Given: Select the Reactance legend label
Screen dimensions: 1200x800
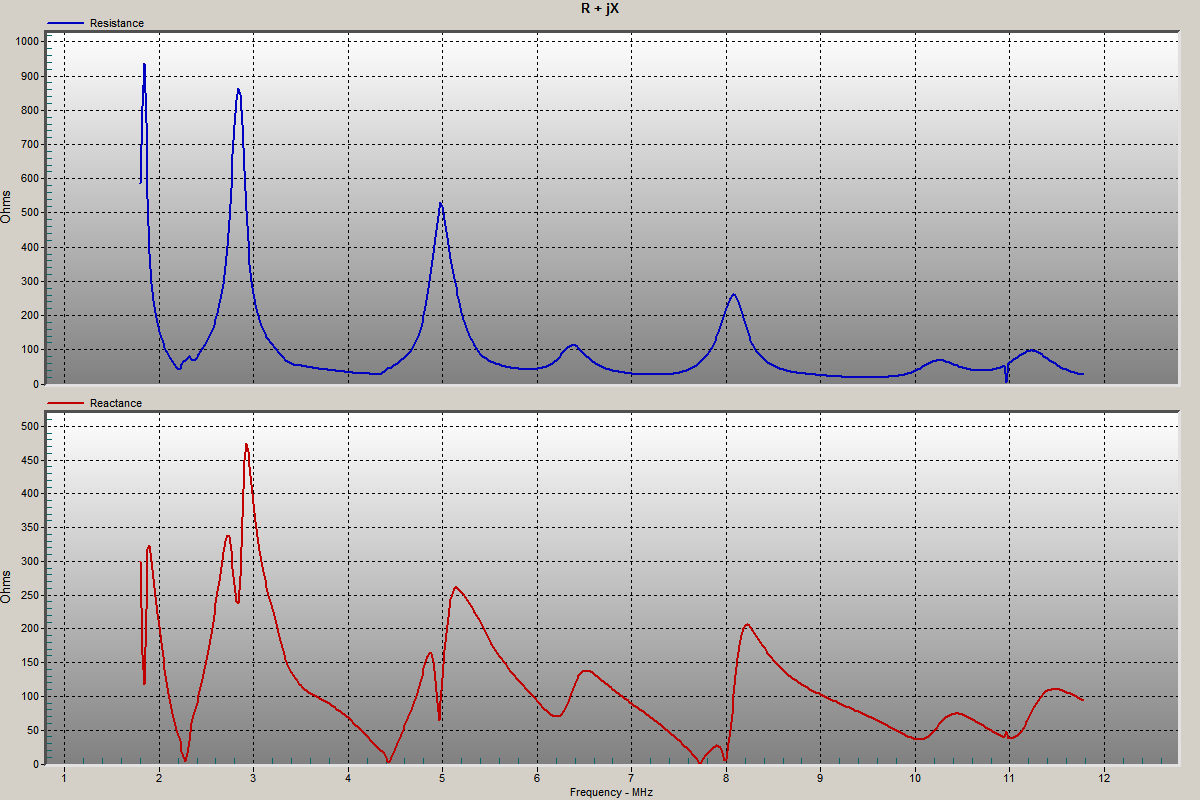Looking at the screenshot, I should pos(116,403).
